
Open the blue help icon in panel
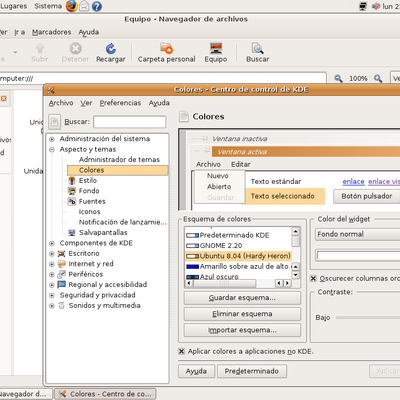tap(97, 6)
